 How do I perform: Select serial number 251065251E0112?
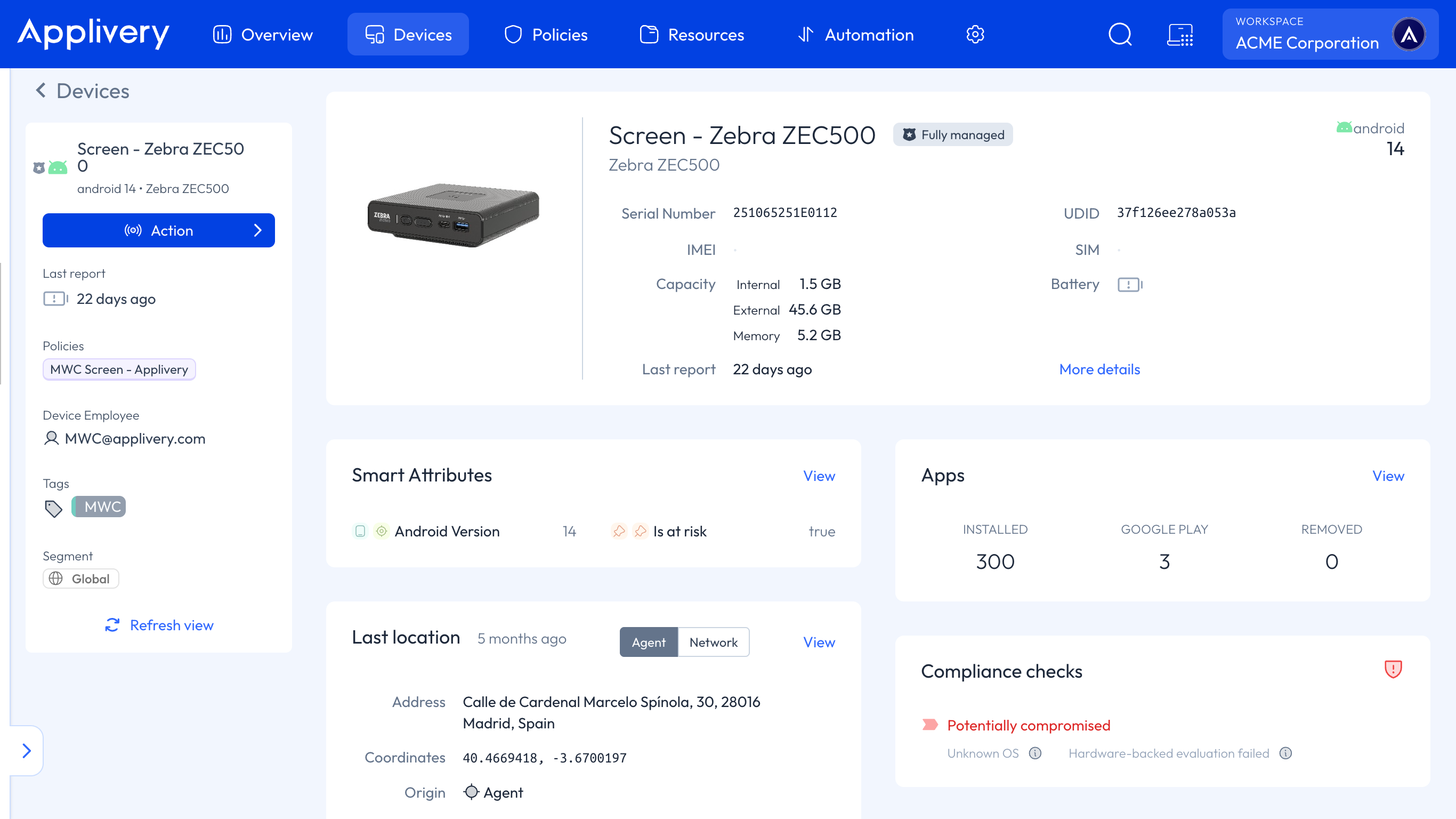[x=785, y=213]
